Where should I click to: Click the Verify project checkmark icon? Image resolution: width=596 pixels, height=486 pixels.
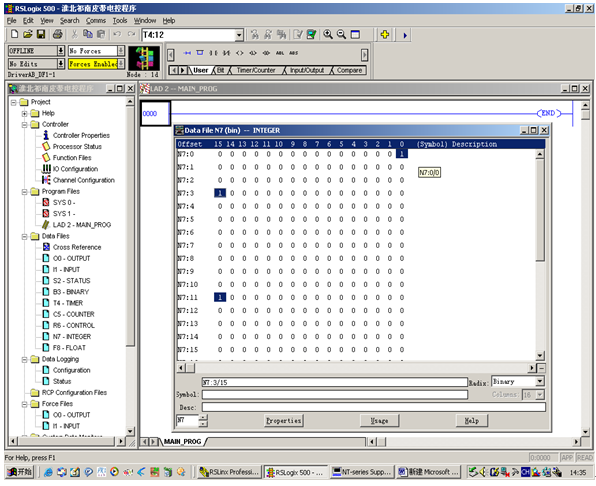311,35
